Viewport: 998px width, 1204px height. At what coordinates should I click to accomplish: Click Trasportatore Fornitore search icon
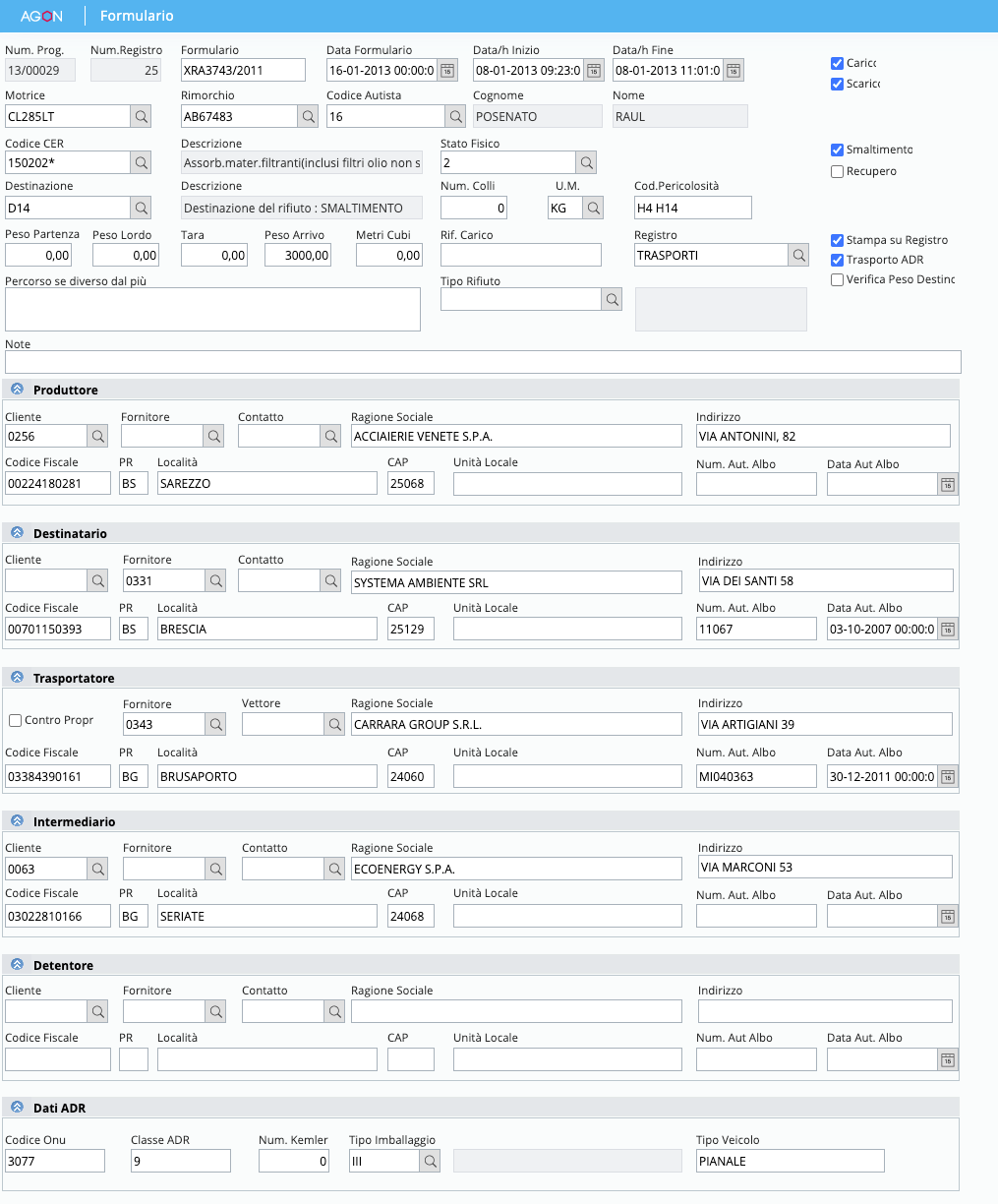pyautogui.click(x=216, y=725)
